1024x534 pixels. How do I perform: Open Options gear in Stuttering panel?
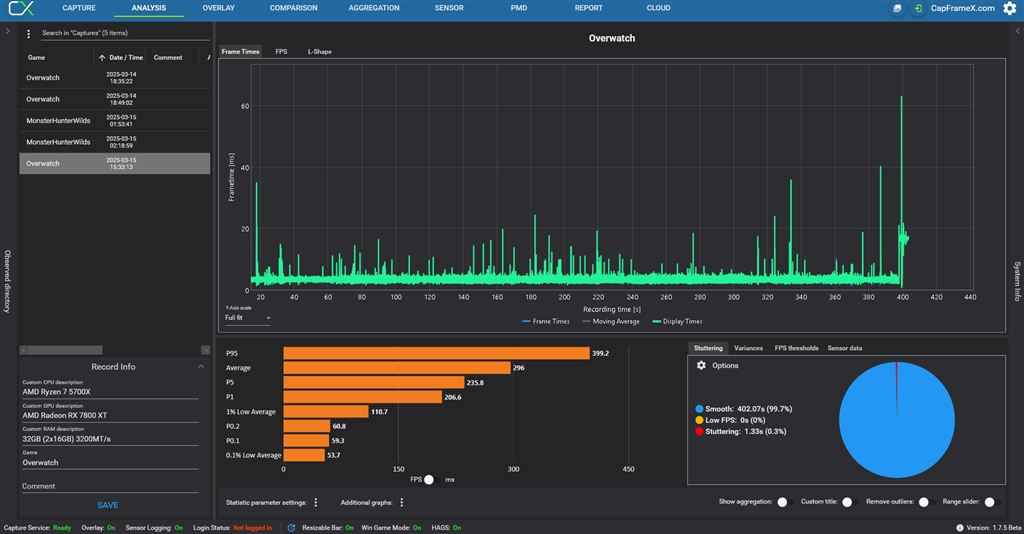(701, 366)
